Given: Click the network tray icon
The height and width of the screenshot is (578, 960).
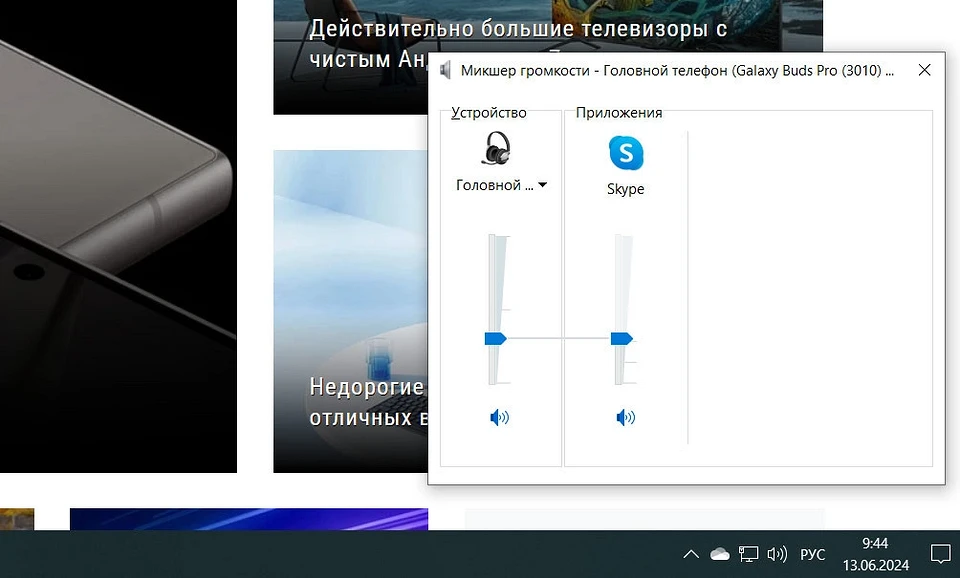Looking at the screenshot, I should click(748, 554).
